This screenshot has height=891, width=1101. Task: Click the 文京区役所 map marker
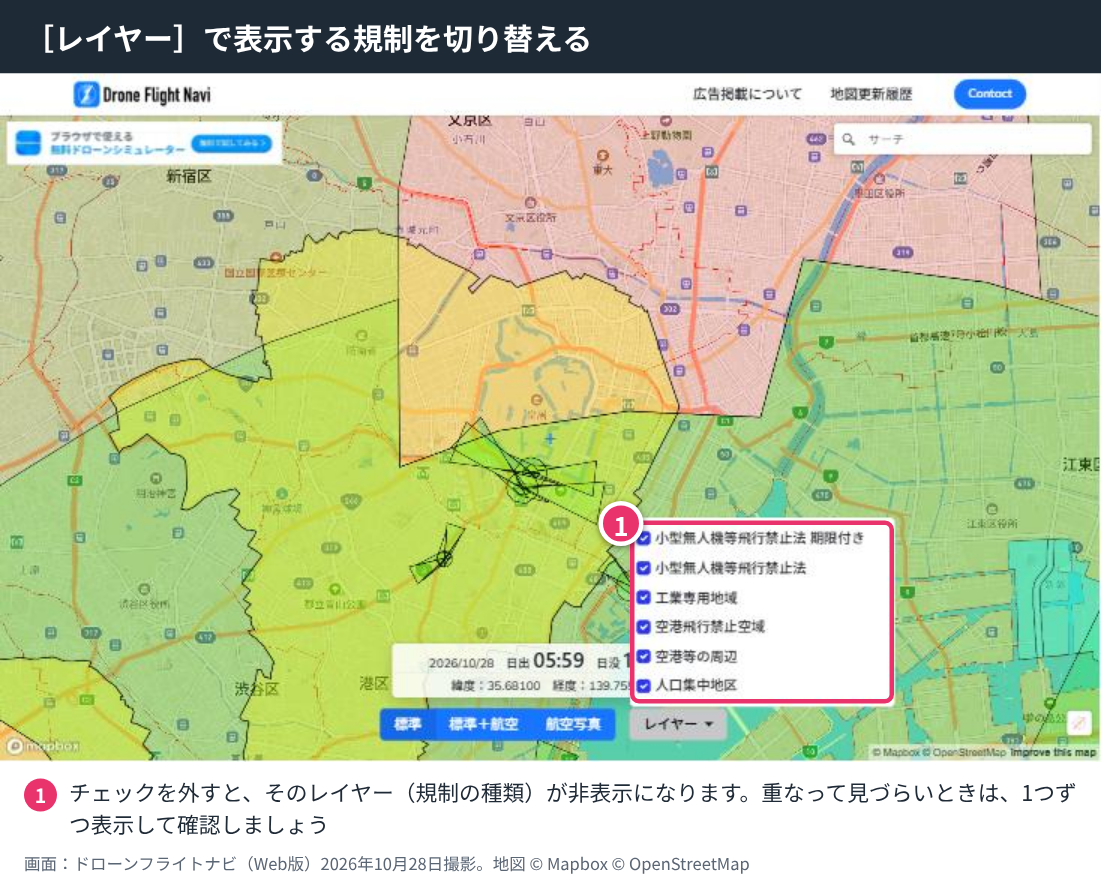tap(531, 204)
